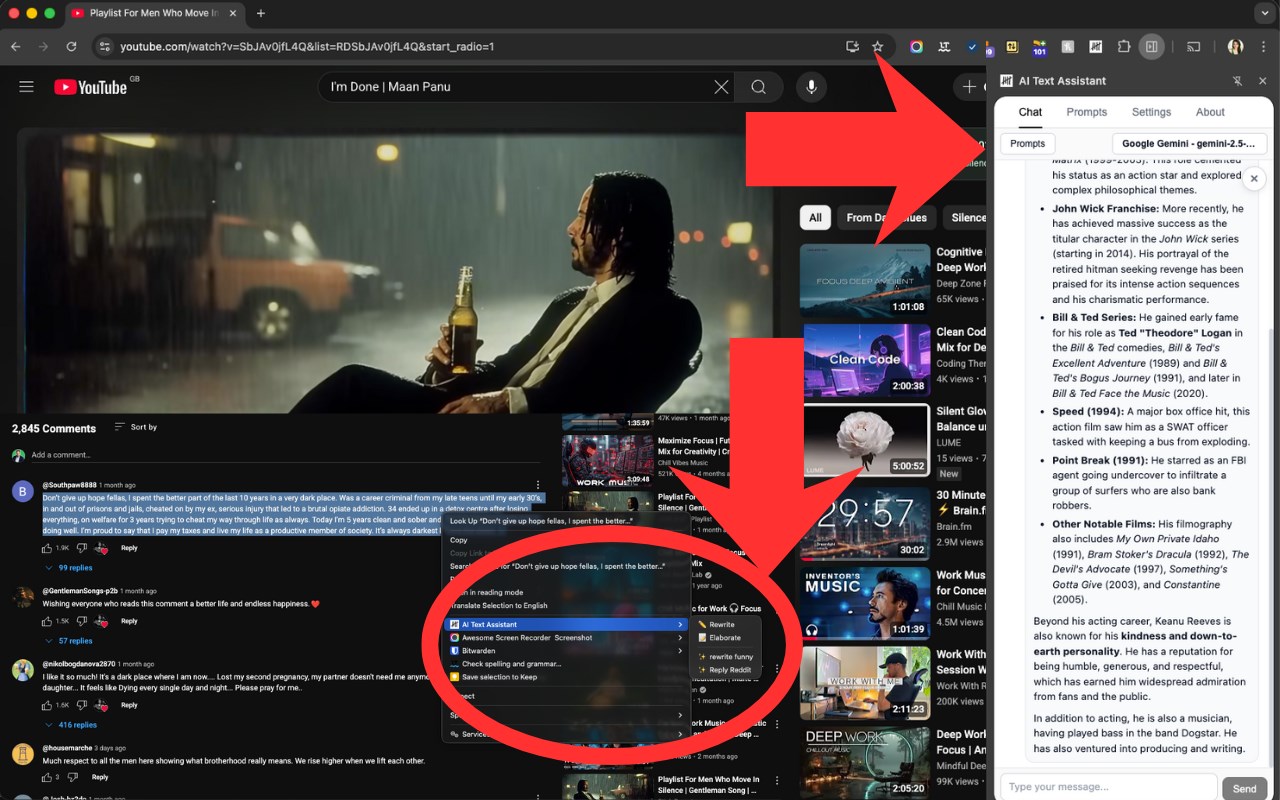Clear the search box with the X icon
Screen dimensions: 1280x800
(x=721, y=87)
